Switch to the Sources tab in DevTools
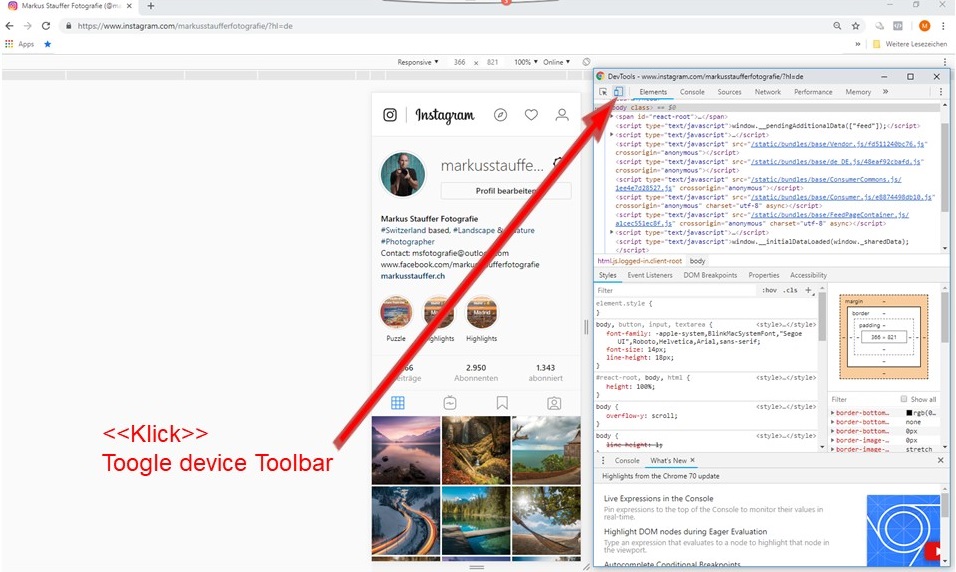 (x=729, y=92)
